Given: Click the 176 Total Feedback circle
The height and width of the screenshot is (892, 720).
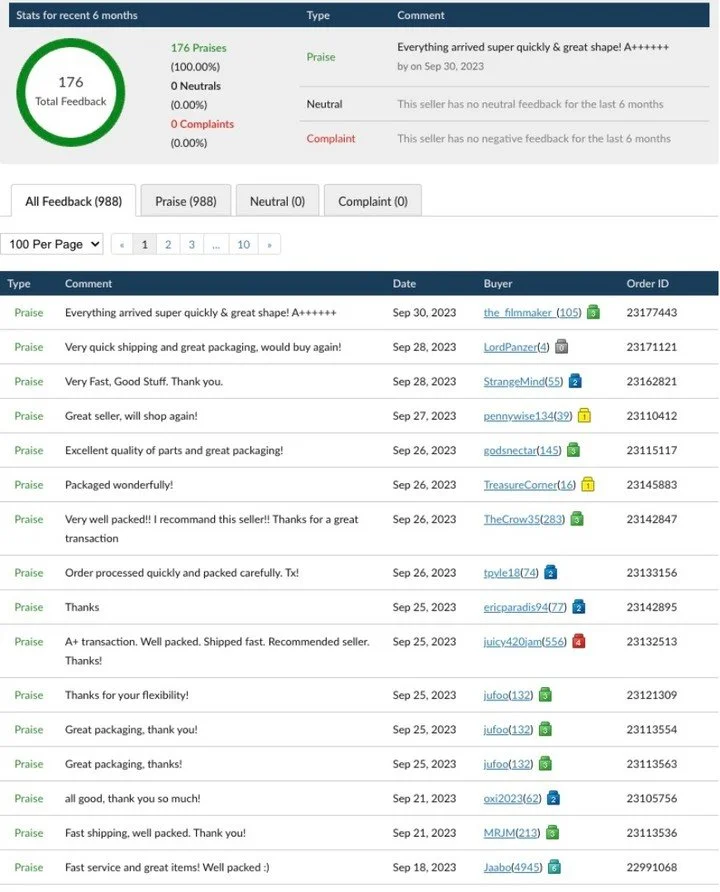Looking at the screenshot, I should 71,92.
